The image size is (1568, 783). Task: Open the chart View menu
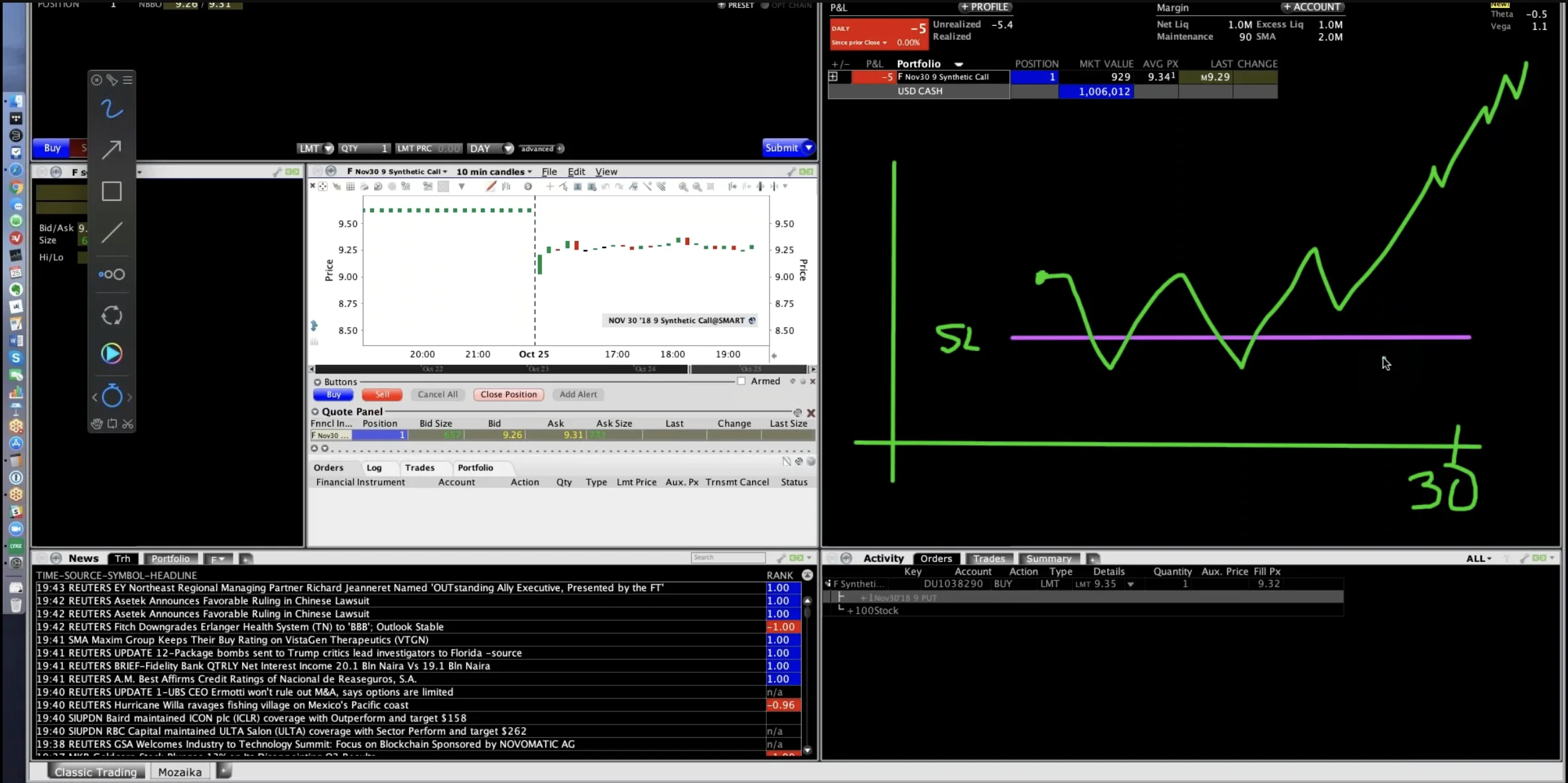click(606, 172)
